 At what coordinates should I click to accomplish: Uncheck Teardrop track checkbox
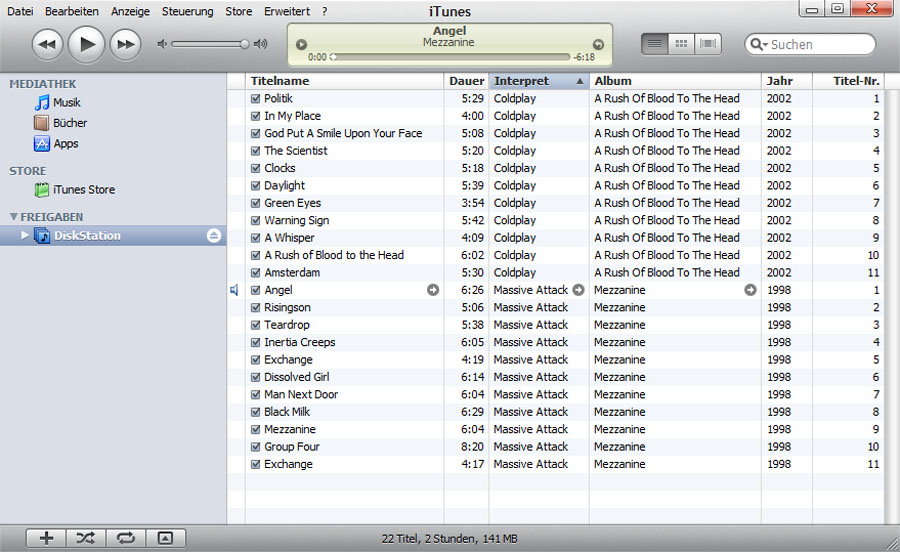[255, 325]
